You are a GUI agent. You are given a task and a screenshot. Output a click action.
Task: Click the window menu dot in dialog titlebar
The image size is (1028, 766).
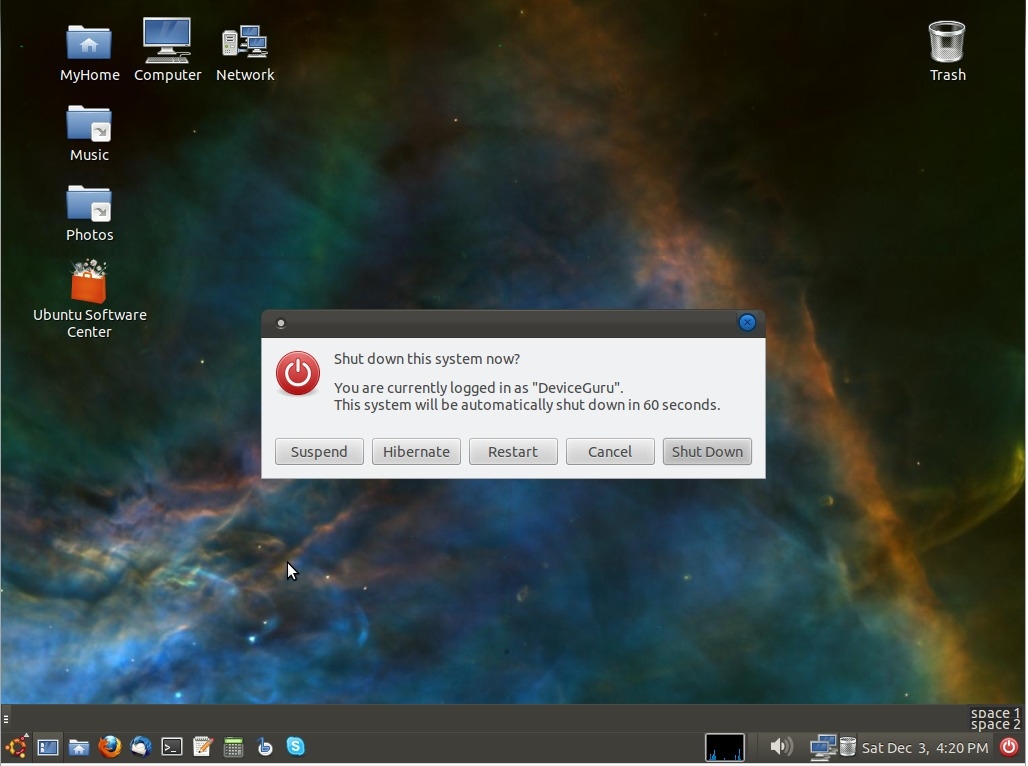(x=281, y=323)
